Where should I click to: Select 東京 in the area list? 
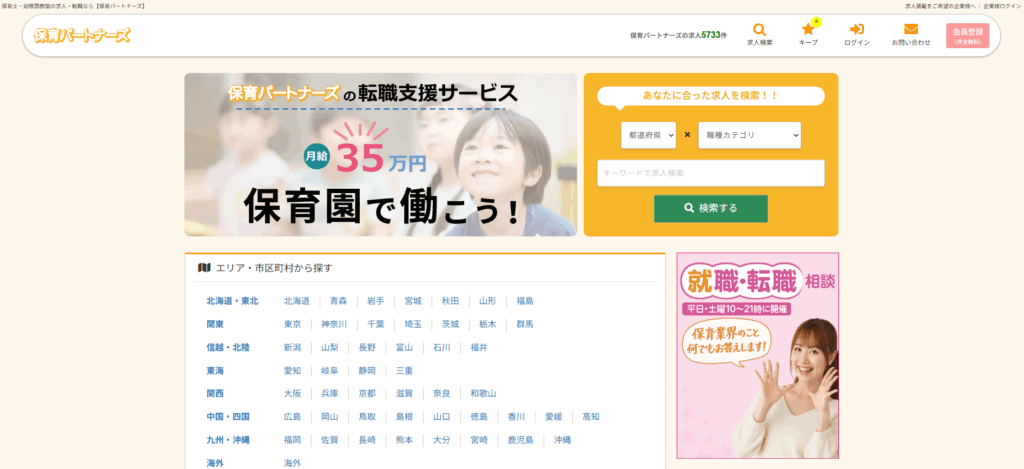(292, 324)
